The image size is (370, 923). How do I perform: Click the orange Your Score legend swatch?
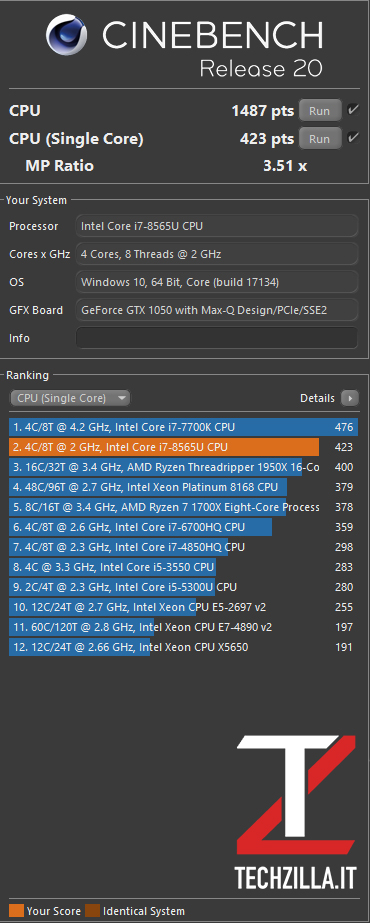tap(16, 911)
